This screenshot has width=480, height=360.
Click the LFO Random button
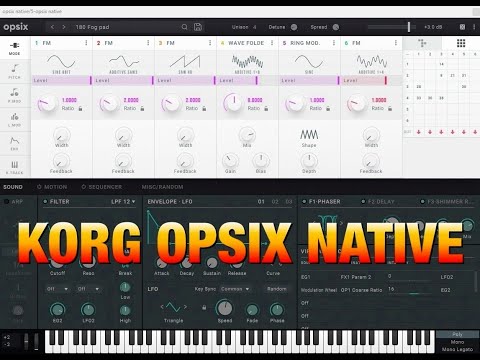point(277,289)
